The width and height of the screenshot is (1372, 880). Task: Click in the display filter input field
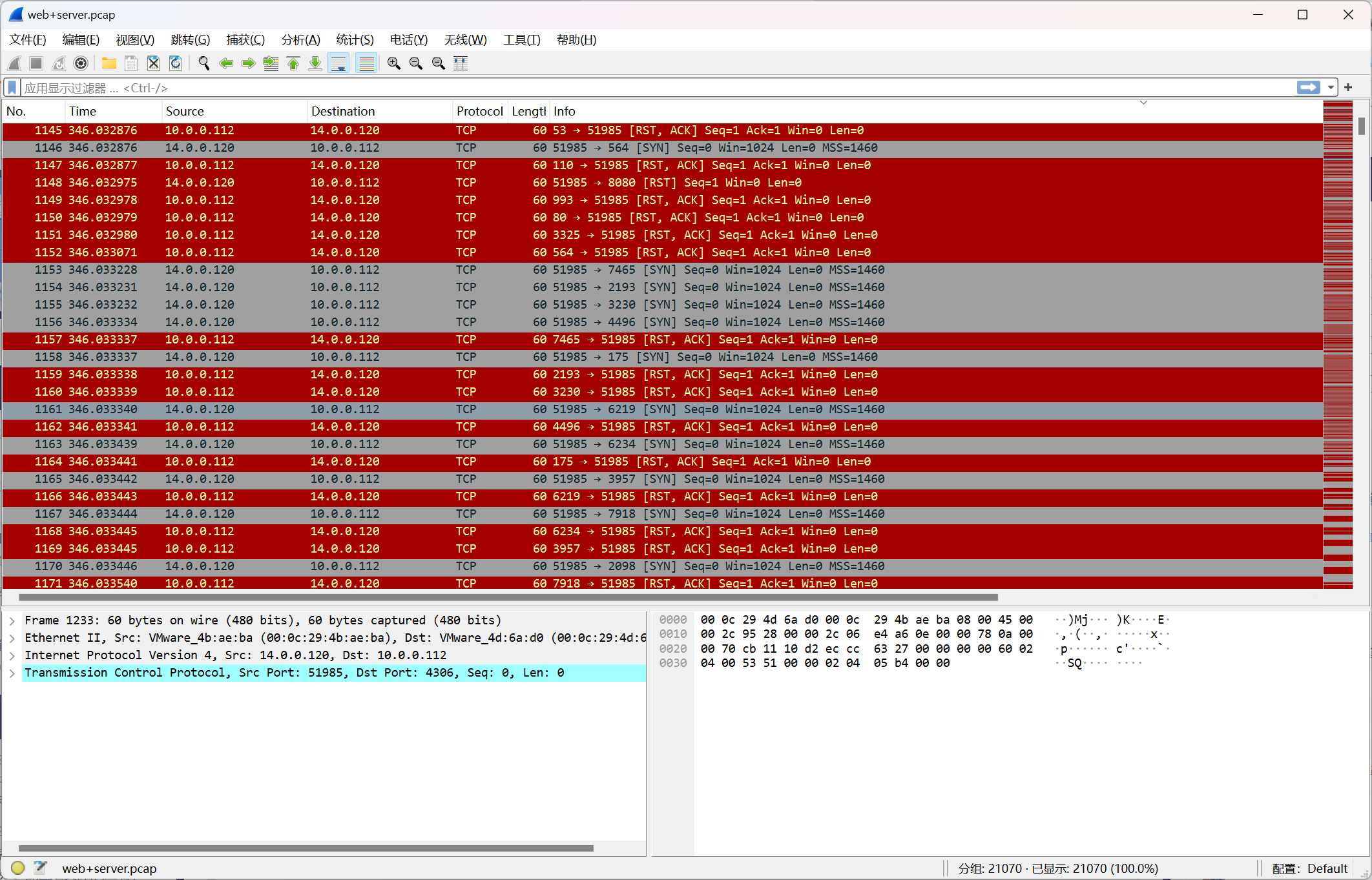click(x=646, y=88)
